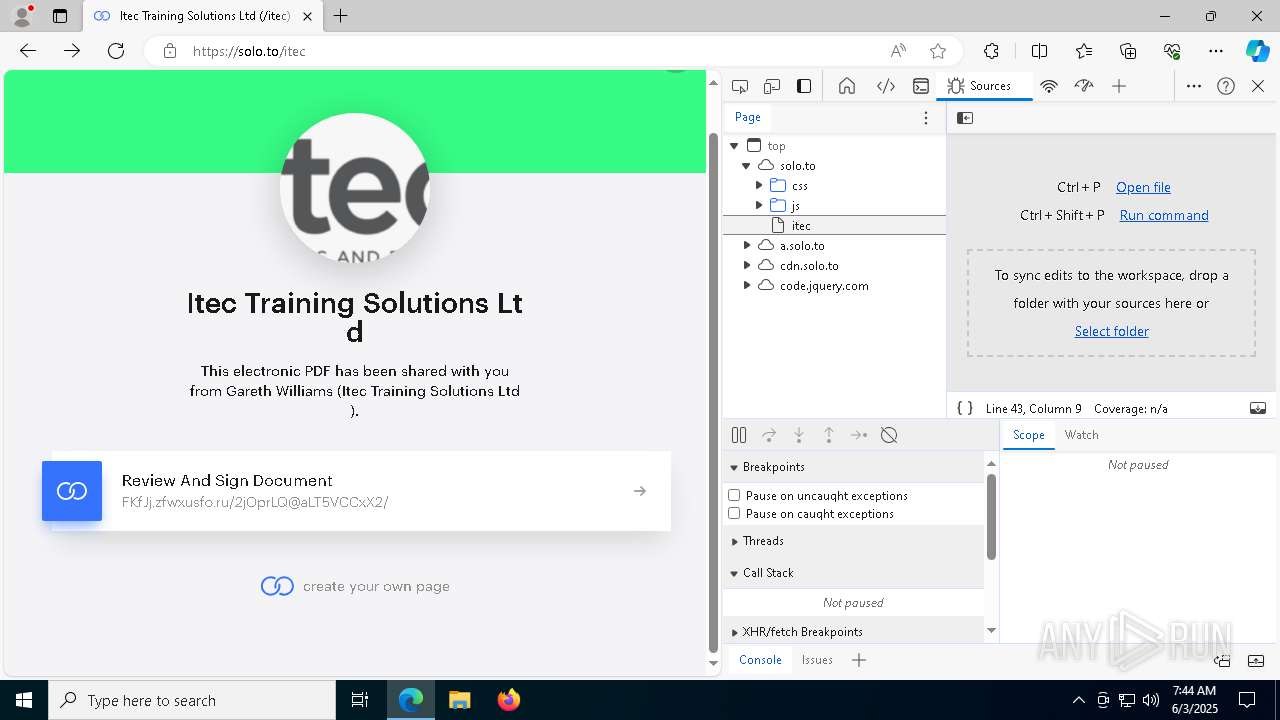Open Split screen icon in browser toolbar
This screenshot has width=1280, height=720.
(1039, 51)
